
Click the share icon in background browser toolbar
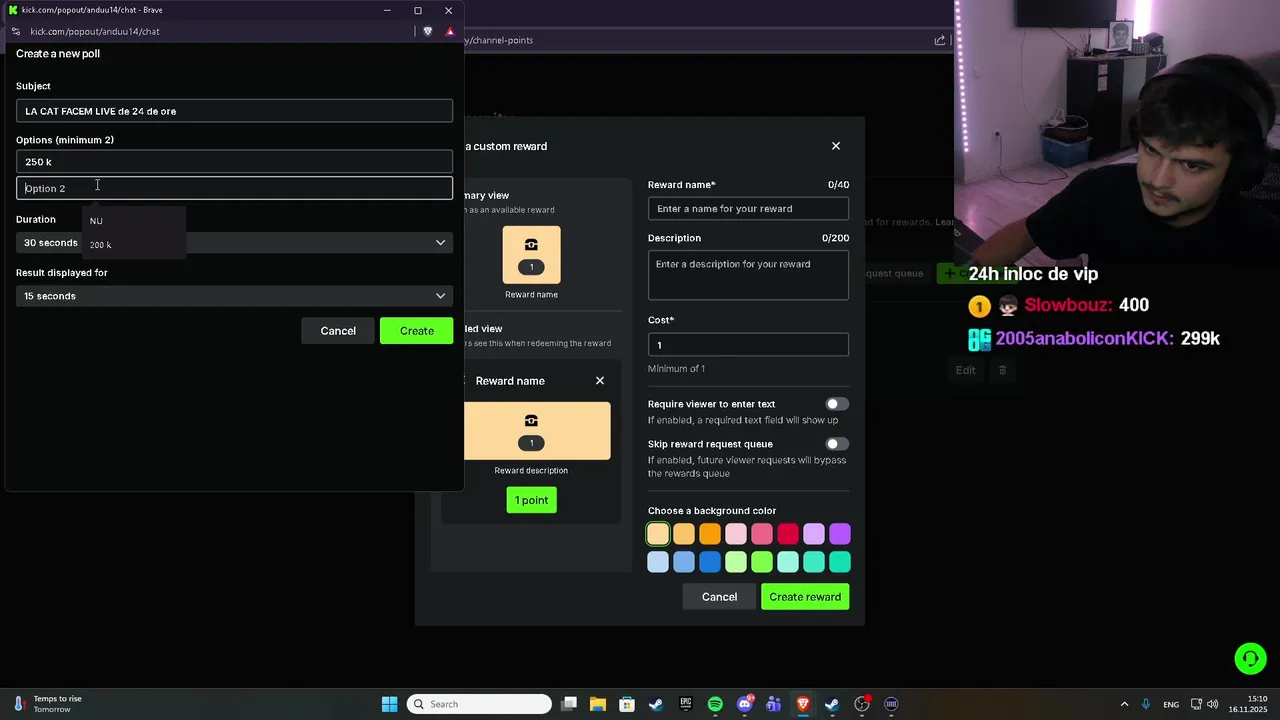940,40
